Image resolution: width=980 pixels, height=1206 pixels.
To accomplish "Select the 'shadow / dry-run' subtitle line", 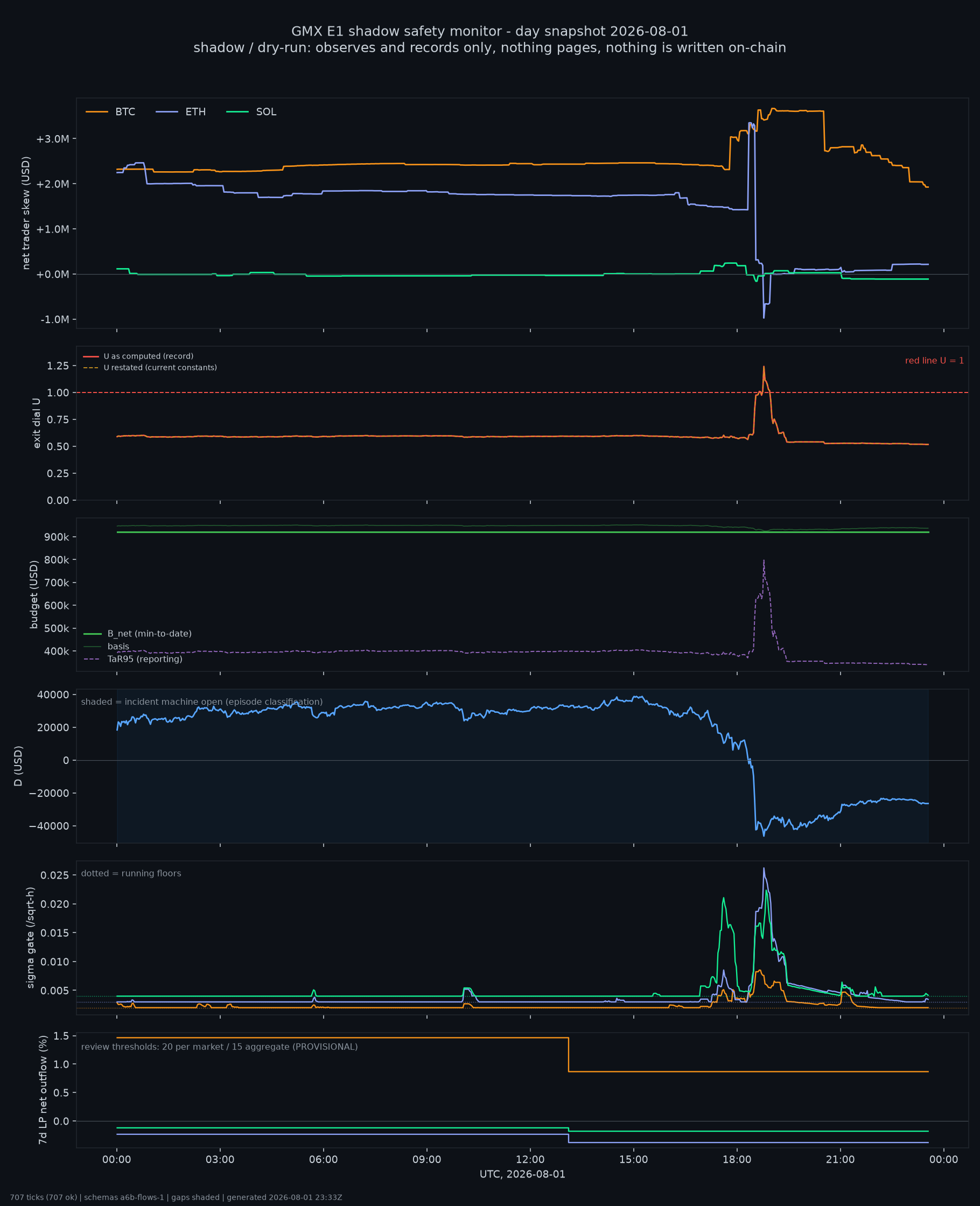I will pos(490,47).
